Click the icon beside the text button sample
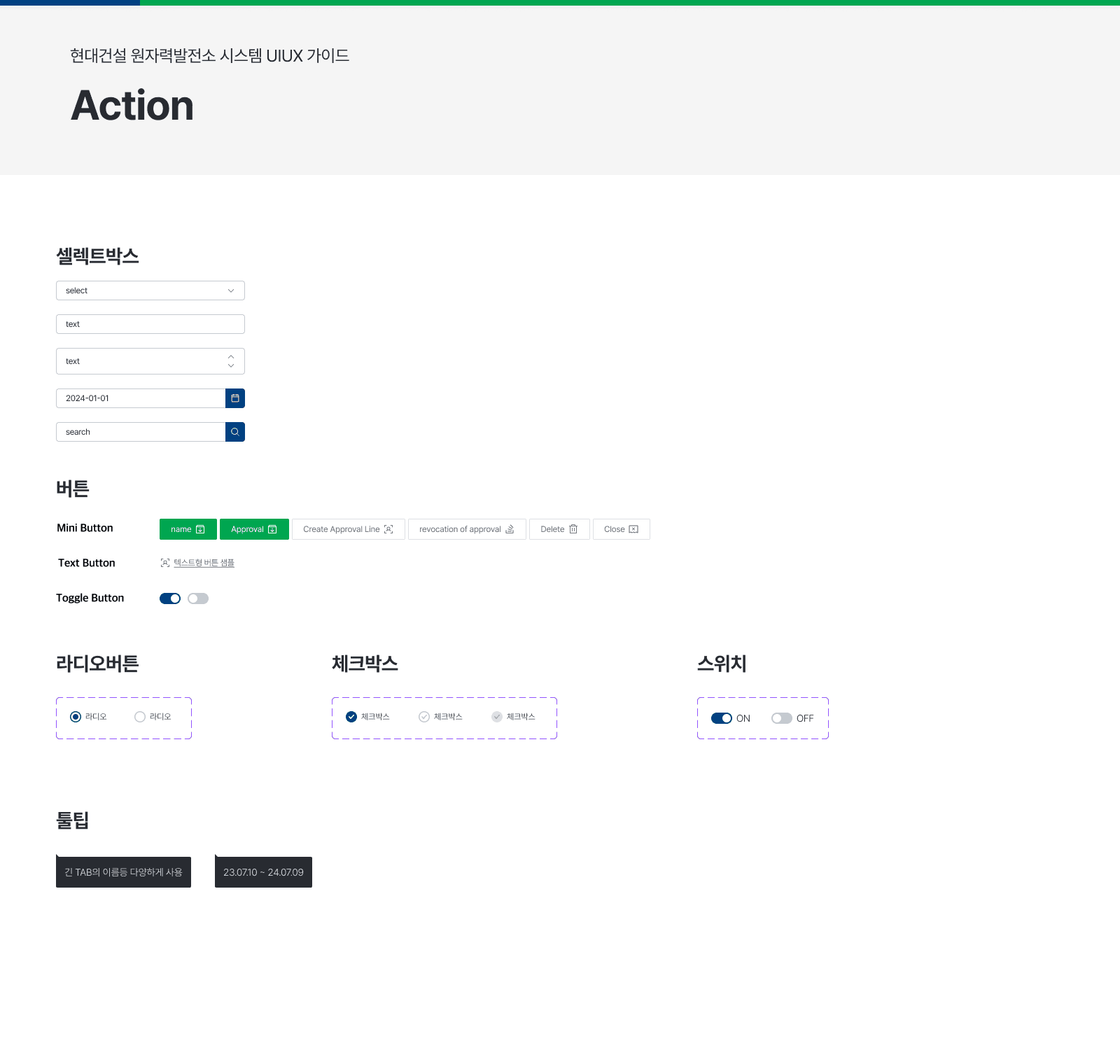Viewport: 1120px width, 1064px height. (165, 563)
